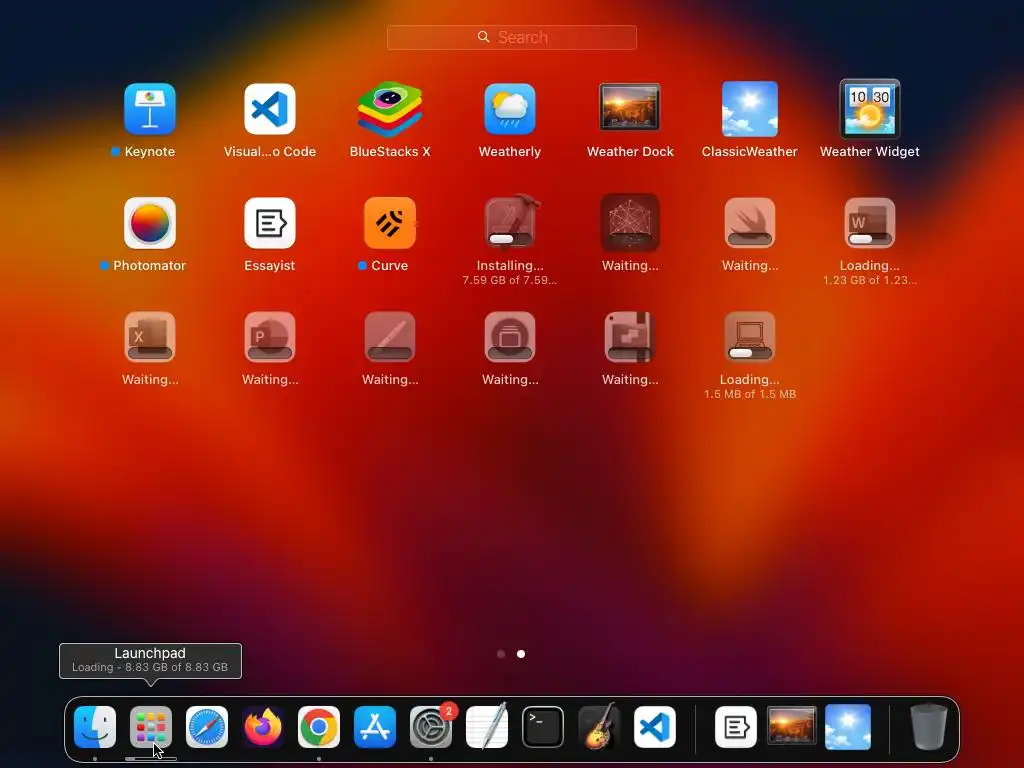
Task: Click the "1.5 MB of 1.5 MB" text
Action: [x=750, y=394]
